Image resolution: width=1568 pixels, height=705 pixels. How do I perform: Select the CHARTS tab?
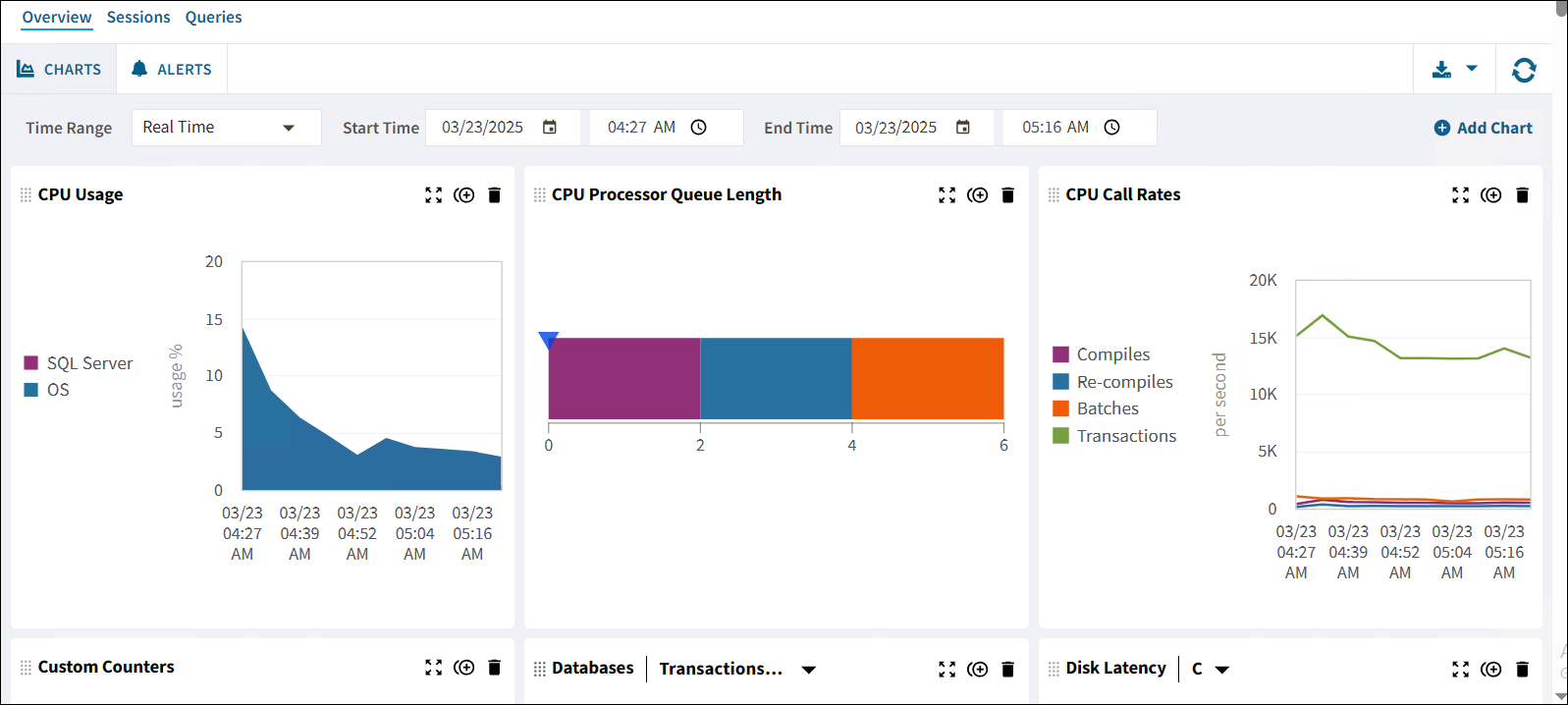[x=59, y=70]
